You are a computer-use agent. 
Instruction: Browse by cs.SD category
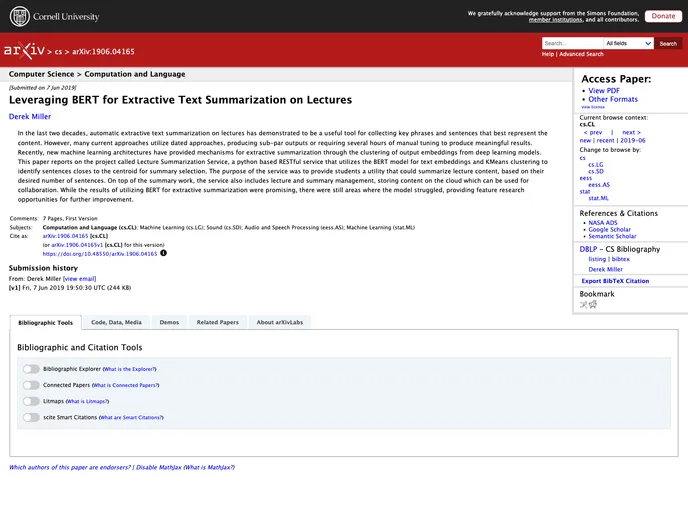[596, 171]
